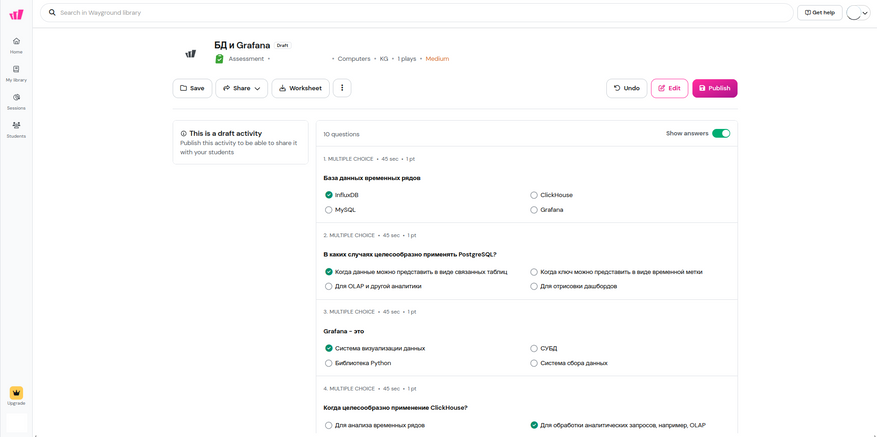Choose the СУБД radio option
Image resolution: width=877 pixels, height=437 pixels.
tap(534, 348)
